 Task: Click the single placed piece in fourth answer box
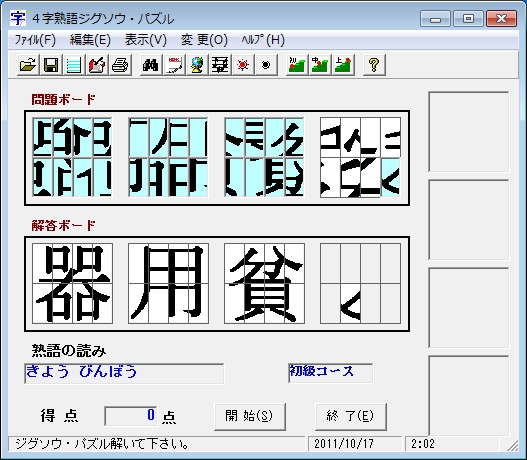351,304
